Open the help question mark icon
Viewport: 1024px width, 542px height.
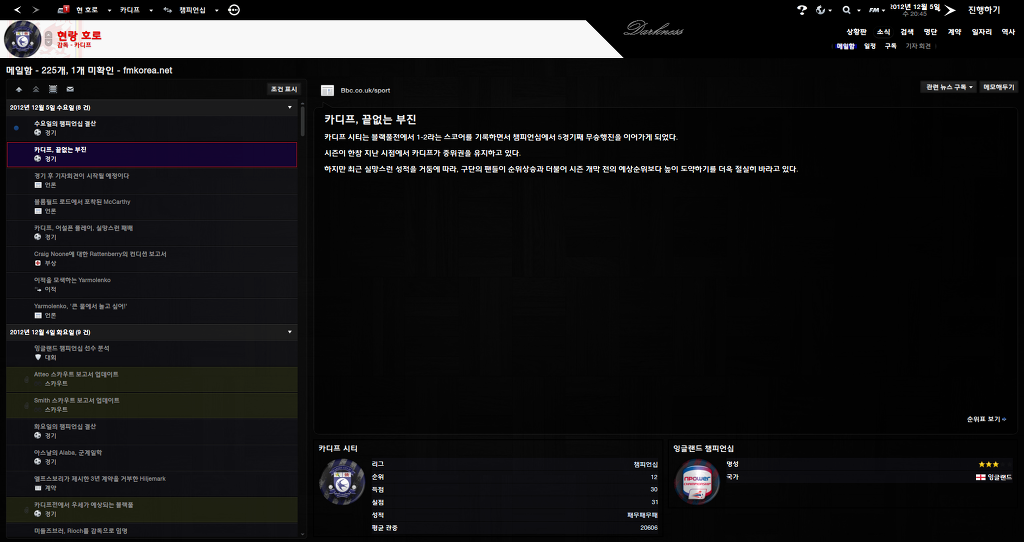[802, 10]
